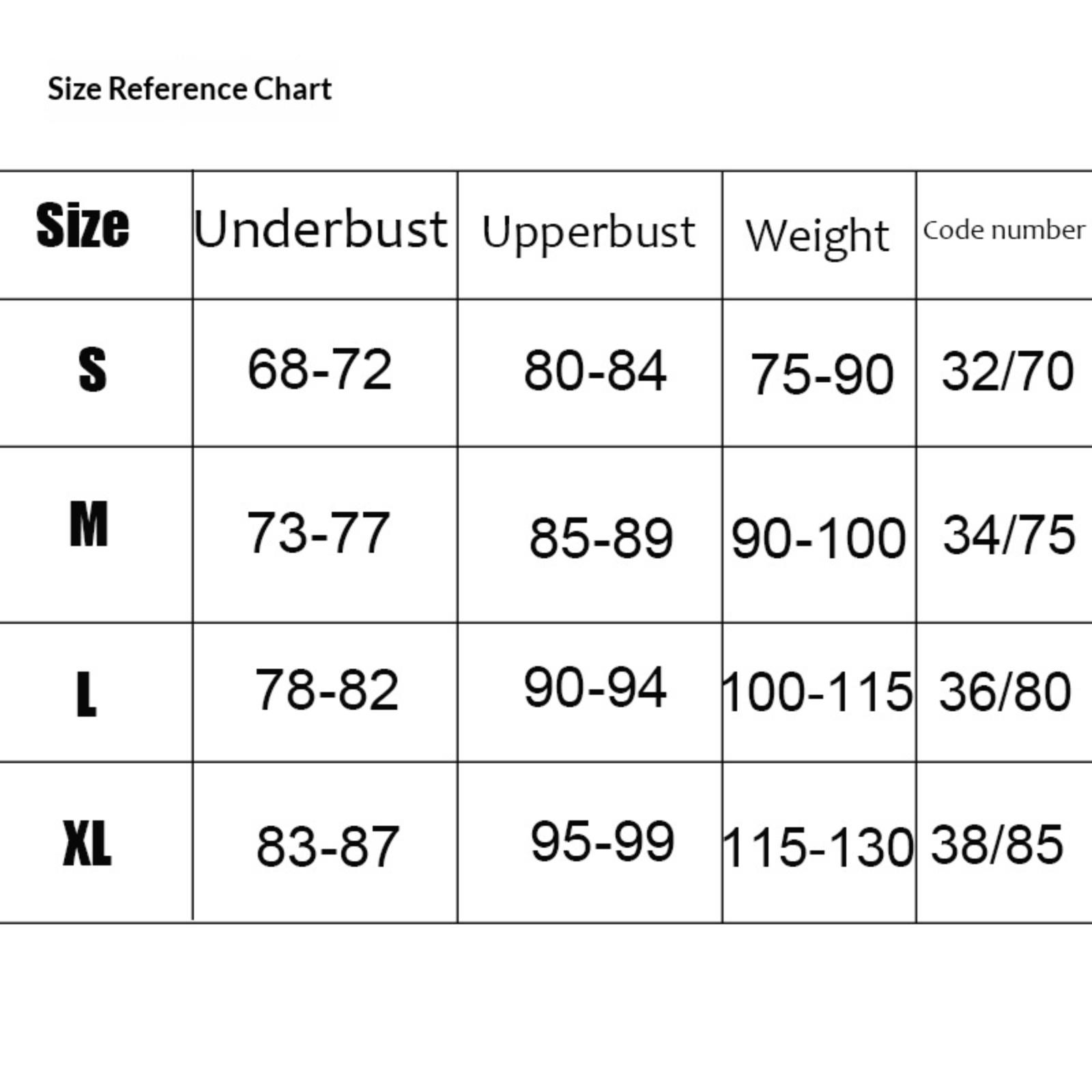Click the XL size row label
The height and width of the screenshot is (1092, 1092).
87,844
